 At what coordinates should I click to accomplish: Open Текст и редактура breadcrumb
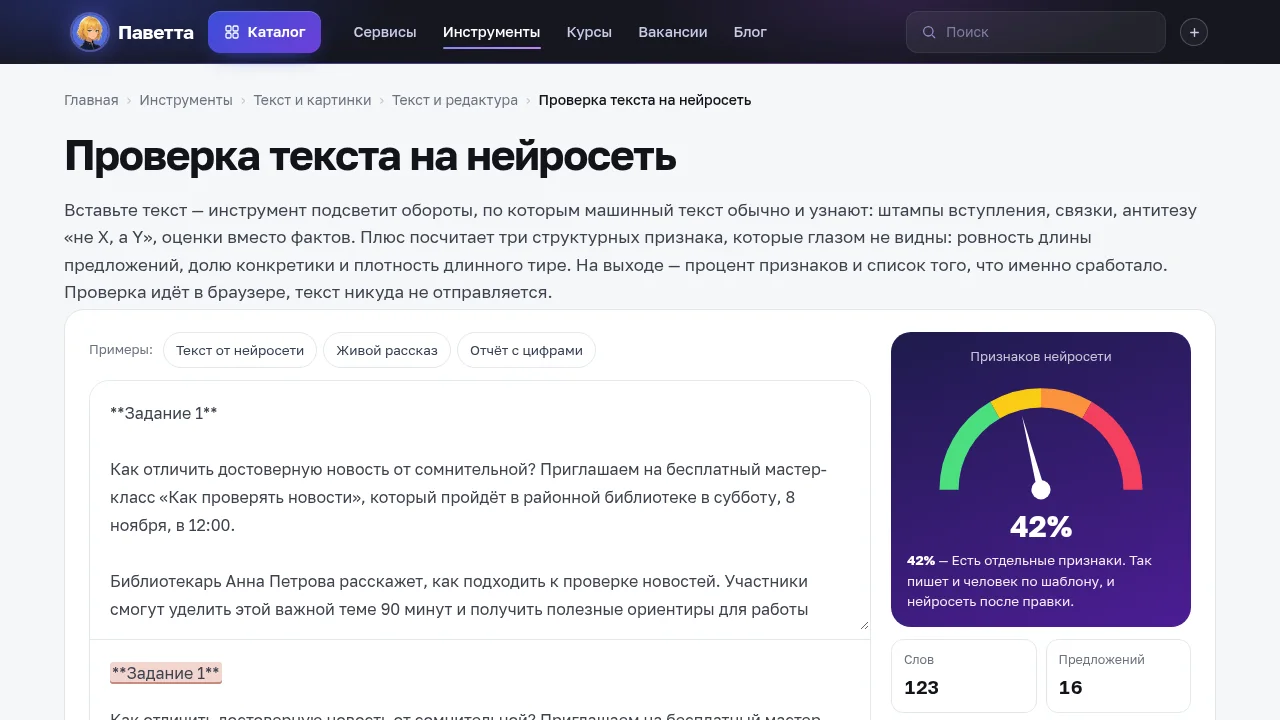pos(455,100)
